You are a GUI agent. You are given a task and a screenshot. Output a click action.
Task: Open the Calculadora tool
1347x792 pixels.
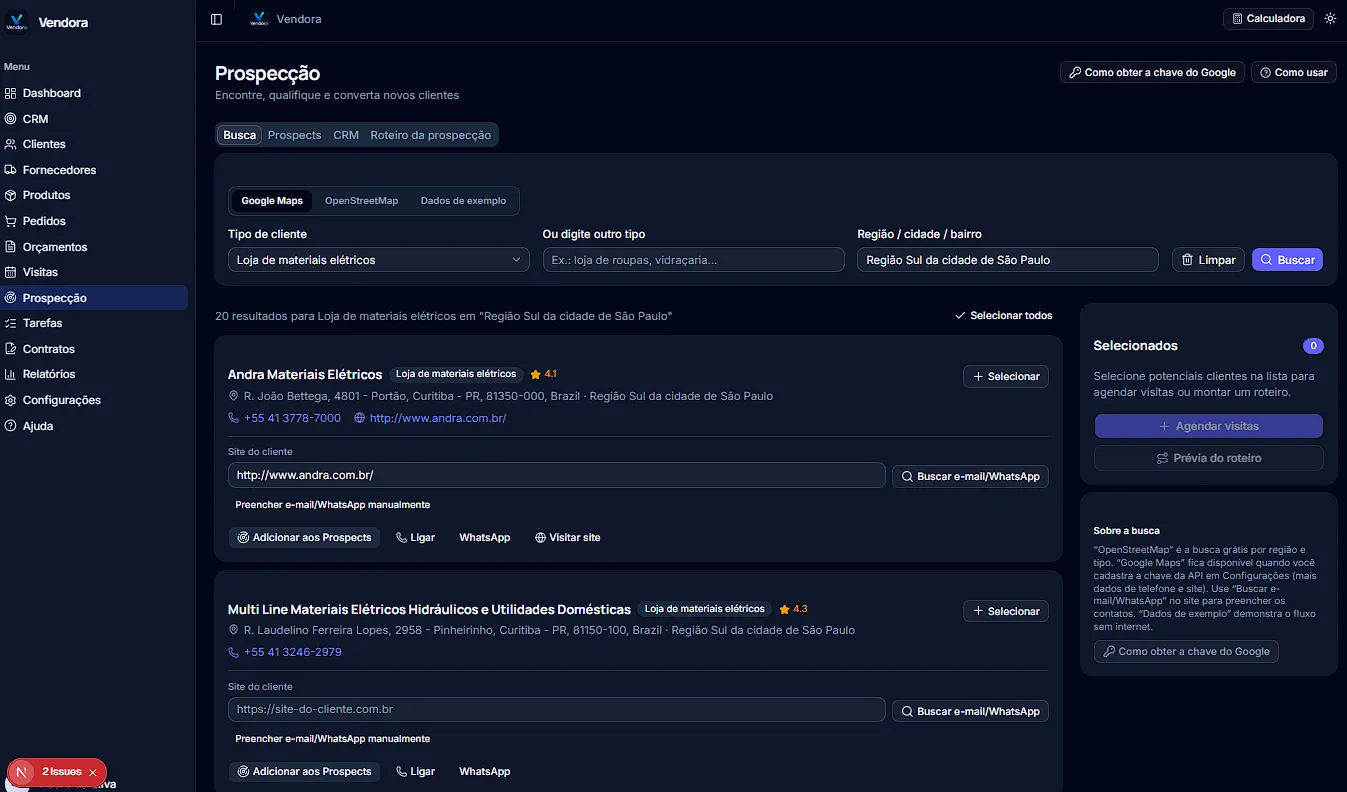pos(1268,19)
